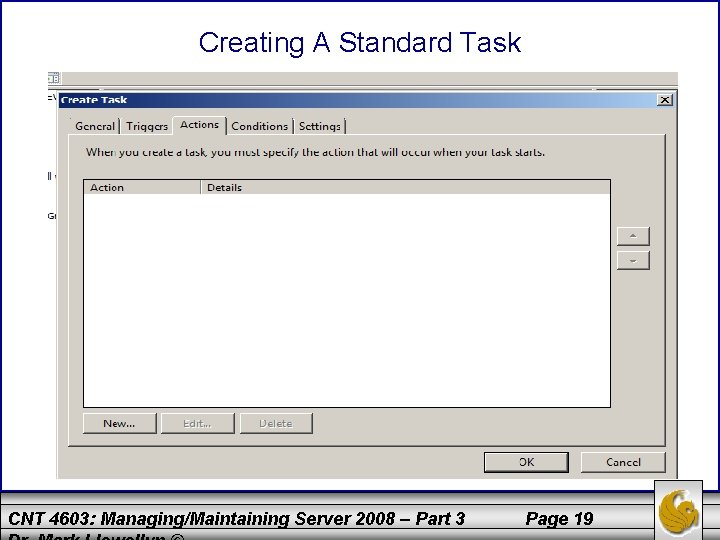The height and width of the screenshot is (540, 720).
Task: Move action up with up-arrow button
Action: [633, 236]
